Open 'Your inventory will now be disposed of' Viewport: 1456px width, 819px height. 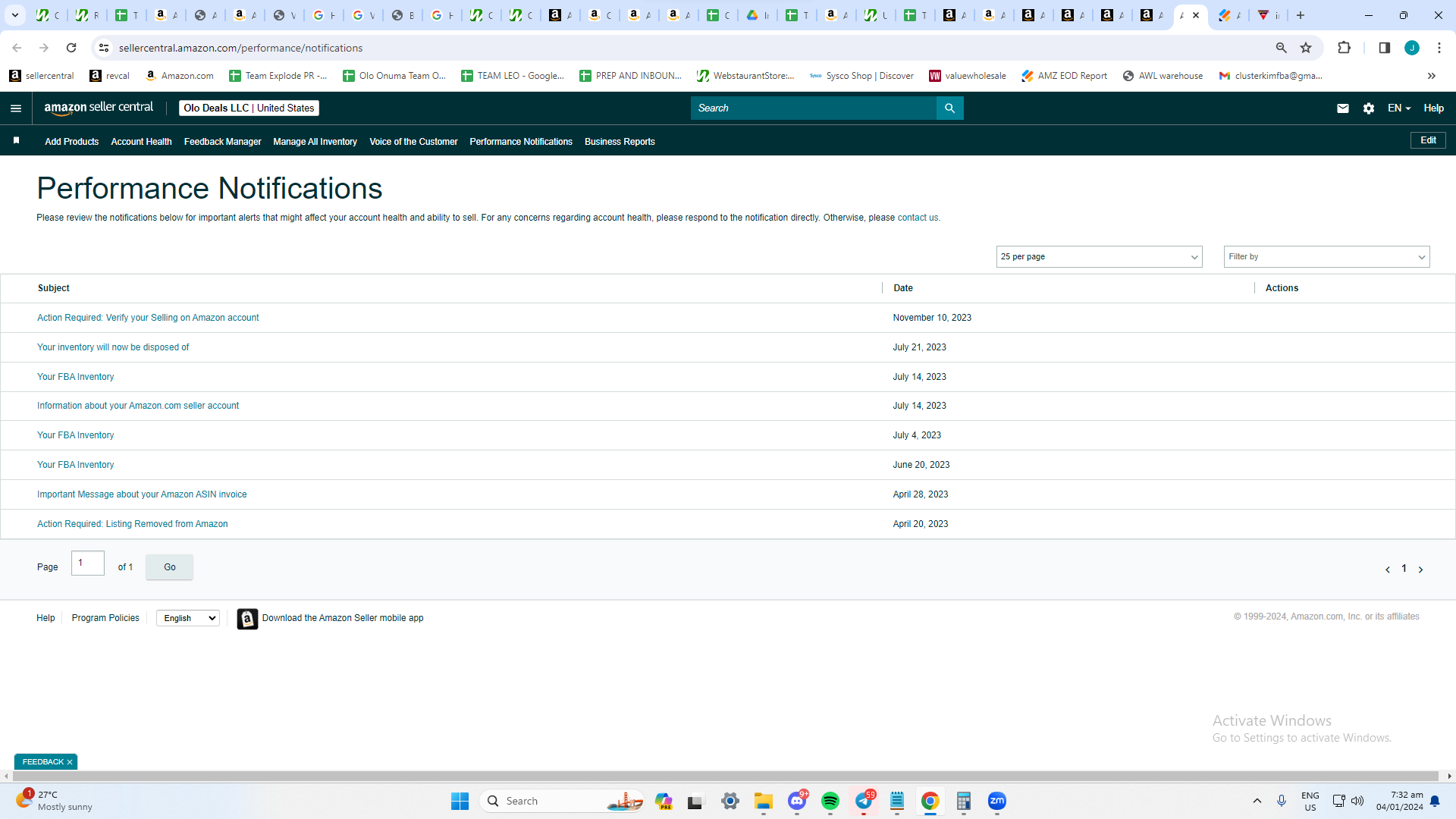[113, 347]
